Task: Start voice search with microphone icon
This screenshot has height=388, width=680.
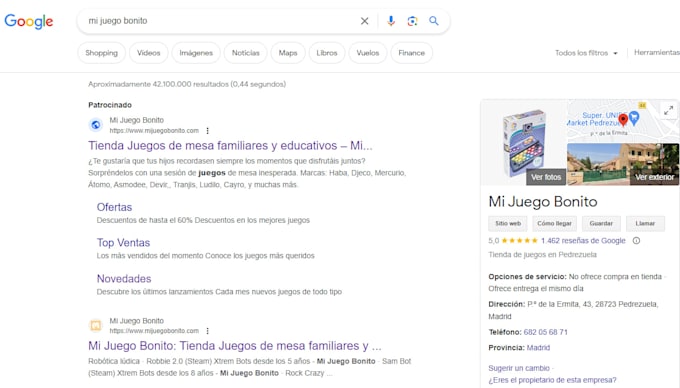Action: click(x=391, y=21)
